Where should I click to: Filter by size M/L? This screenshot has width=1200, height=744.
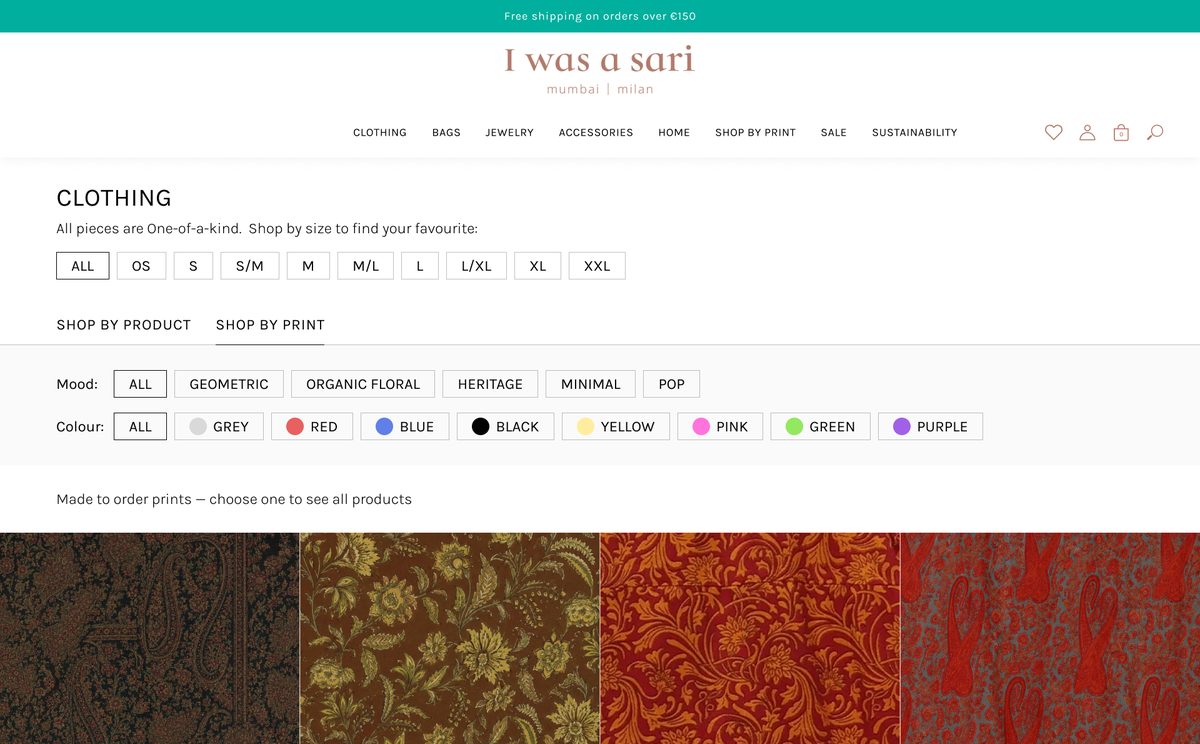(366, 266)
